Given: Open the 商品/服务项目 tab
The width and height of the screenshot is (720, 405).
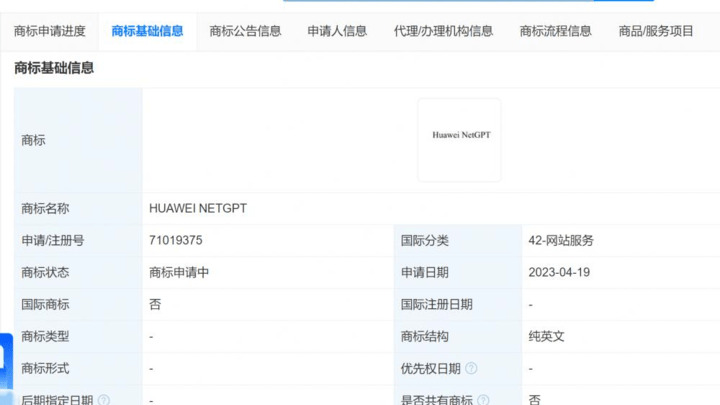Looking at the screenshot, I should coord(656,31).
